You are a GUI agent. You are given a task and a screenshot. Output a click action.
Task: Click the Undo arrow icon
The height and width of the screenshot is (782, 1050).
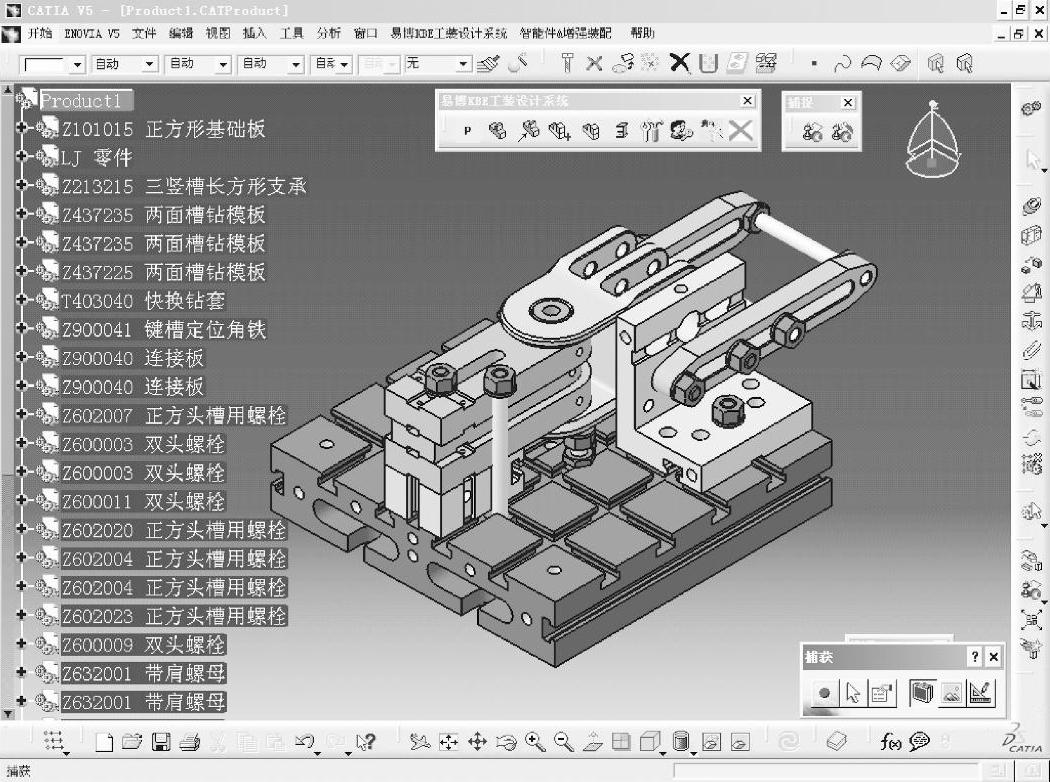305,742
